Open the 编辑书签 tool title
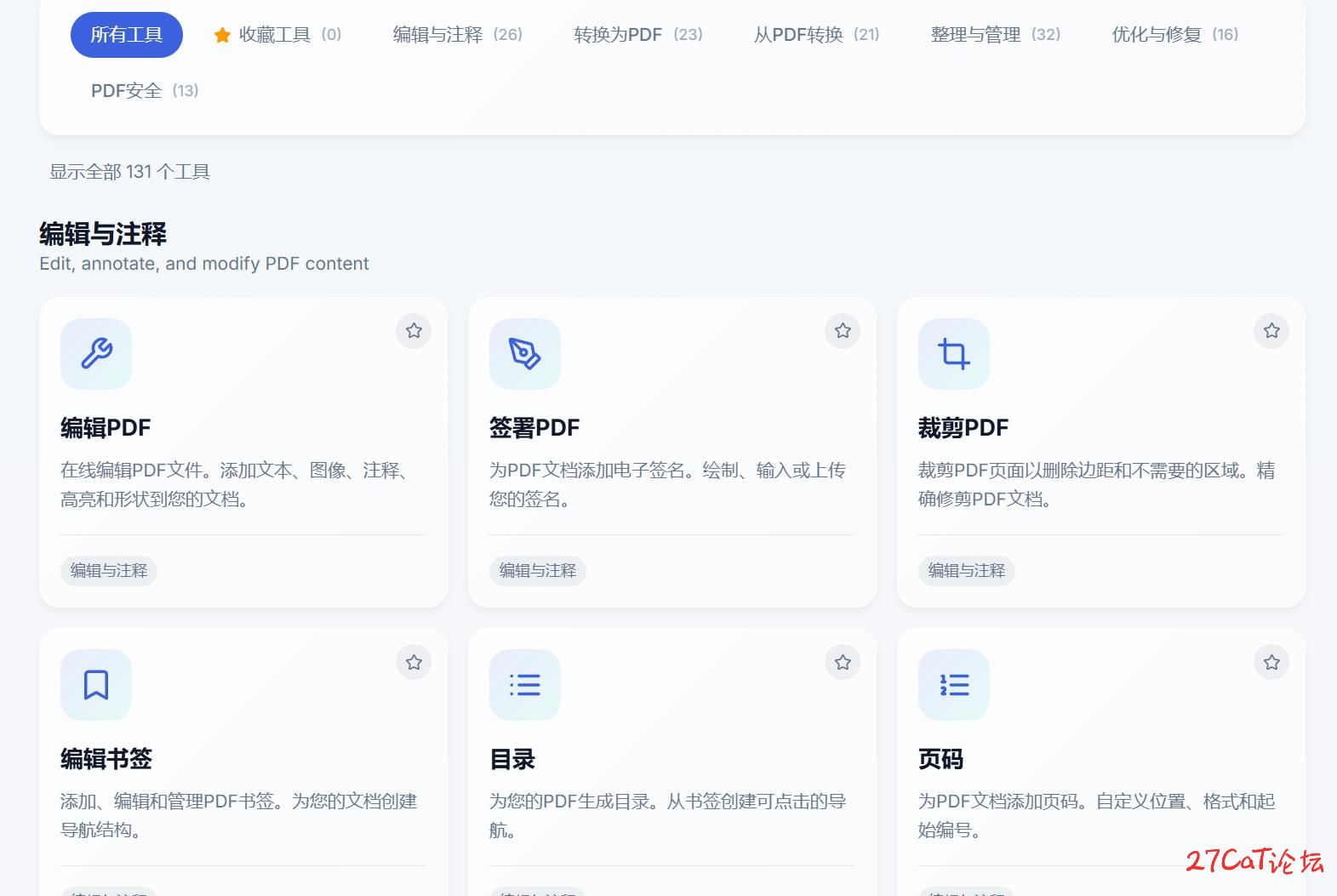Screen dimensions: 1337x896 click(x=106, y=758)
